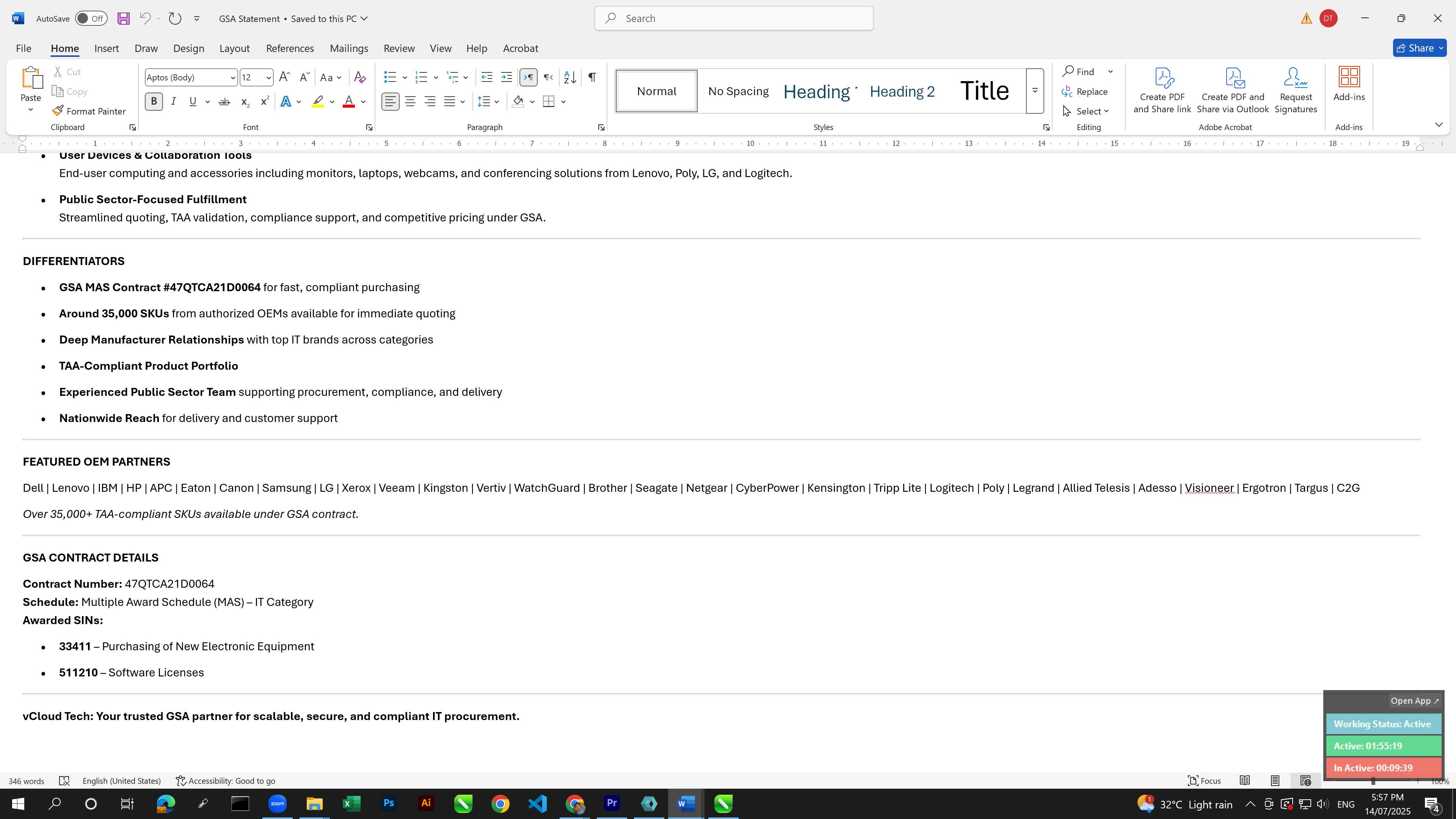Click the proofing check icon in status bar

(x=64, y=781)
